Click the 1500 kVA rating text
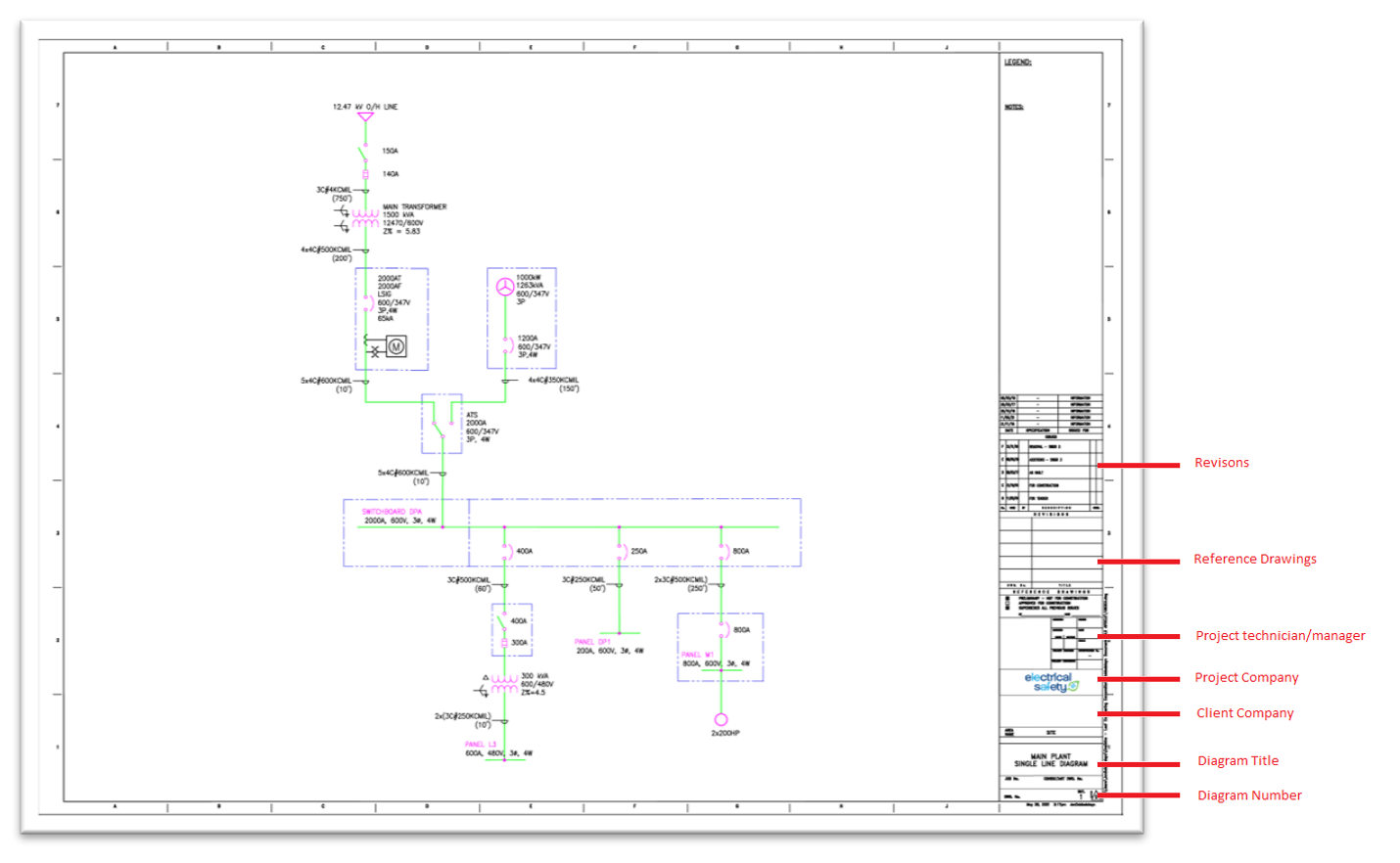 point(398,215)
